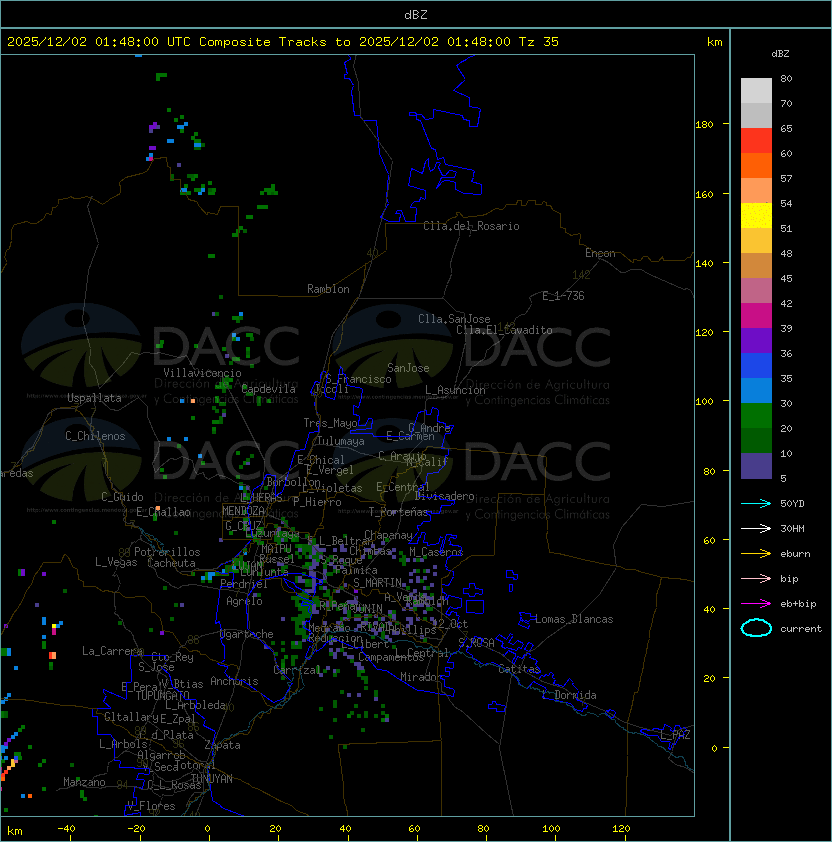Select the red swatch between 65 and 60 dBZ
832x842 pixels.
click(x=756, y=141)
